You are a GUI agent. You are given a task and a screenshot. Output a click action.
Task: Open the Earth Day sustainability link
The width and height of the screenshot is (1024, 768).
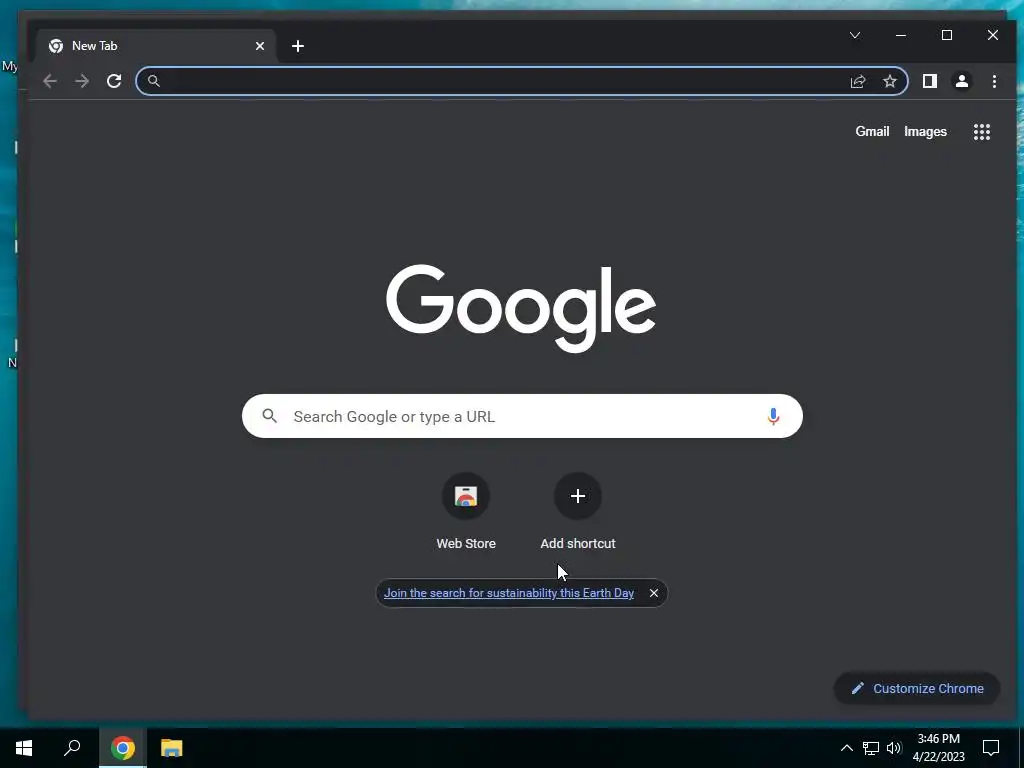509,593
